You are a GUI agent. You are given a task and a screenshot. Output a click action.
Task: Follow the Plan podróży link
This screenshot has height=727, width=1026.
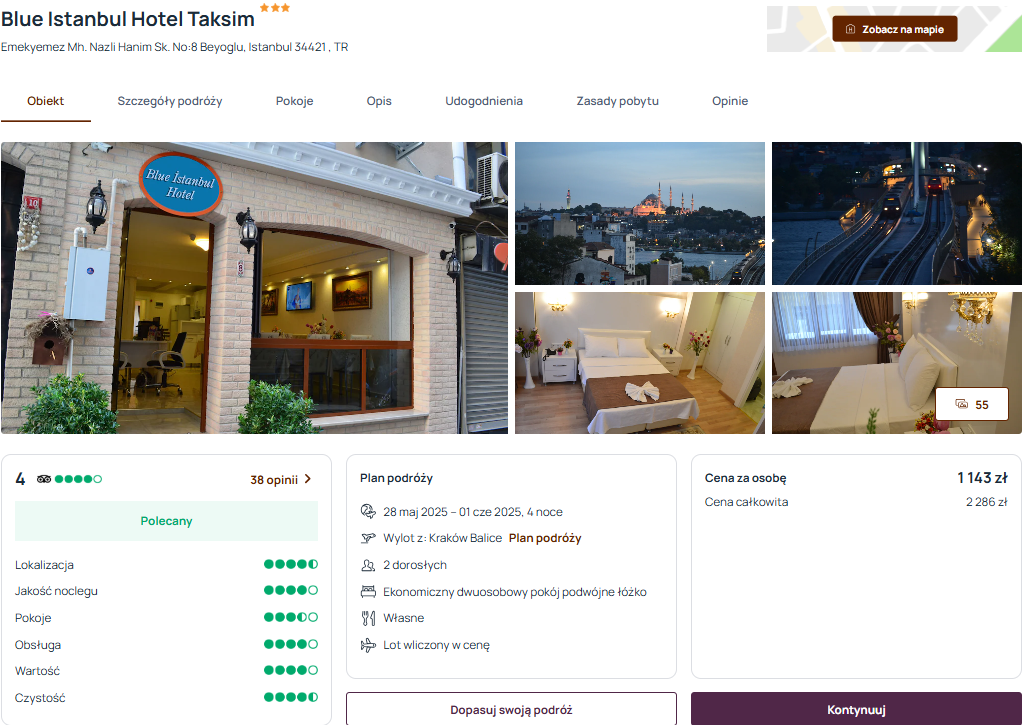coord(545,538)
